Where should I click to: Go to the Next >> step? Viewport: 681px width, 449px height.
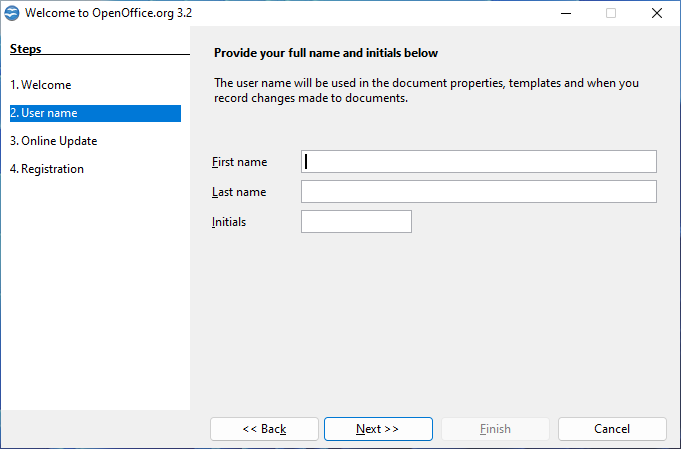(378, 429)
